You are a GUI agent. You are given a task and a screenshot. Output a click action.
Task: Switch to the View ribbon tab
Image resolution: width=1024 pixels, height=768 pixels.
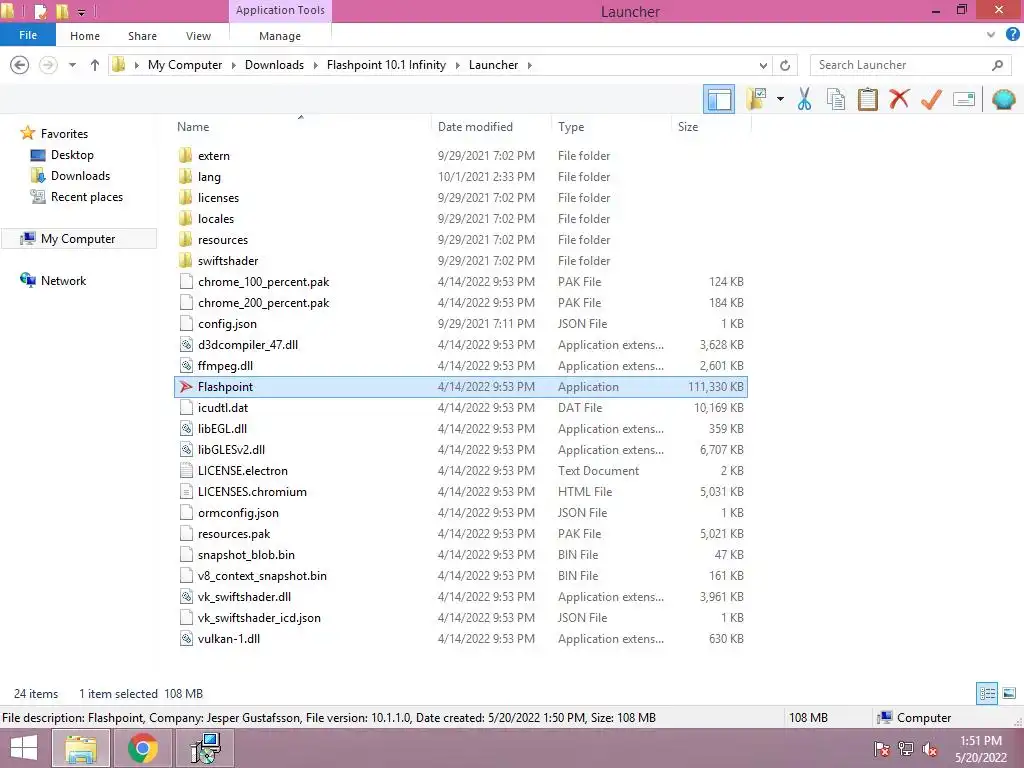tap(198, 36)
